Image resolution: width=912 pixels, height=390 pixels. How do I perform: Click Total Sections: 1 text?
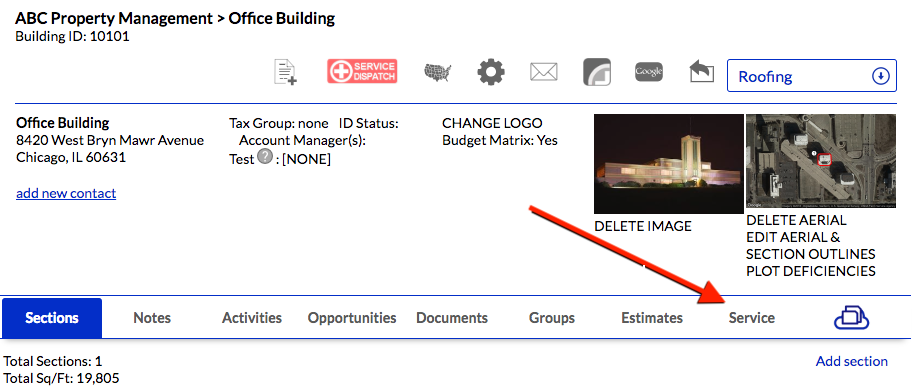pyautogui.click(x=52, y=361)
